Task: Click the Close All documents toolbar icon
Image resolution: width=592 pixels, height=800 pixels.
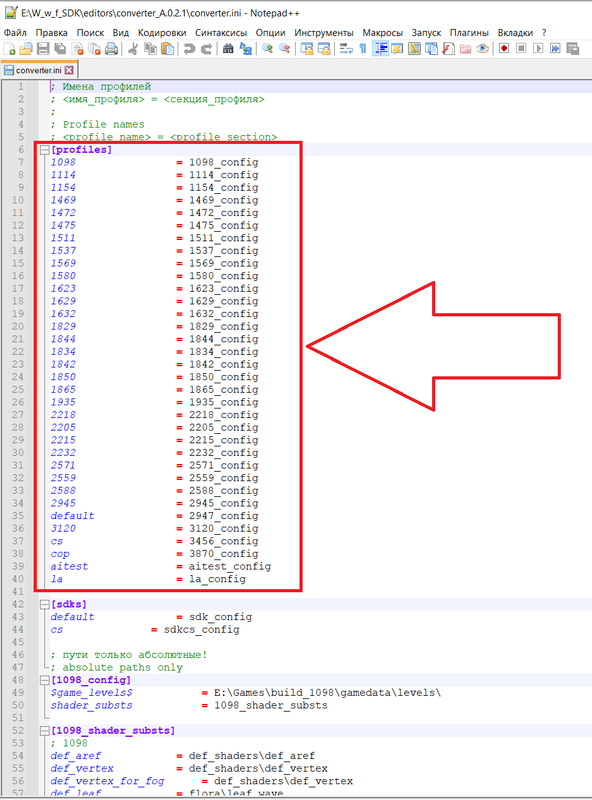Action: [94, 49]
